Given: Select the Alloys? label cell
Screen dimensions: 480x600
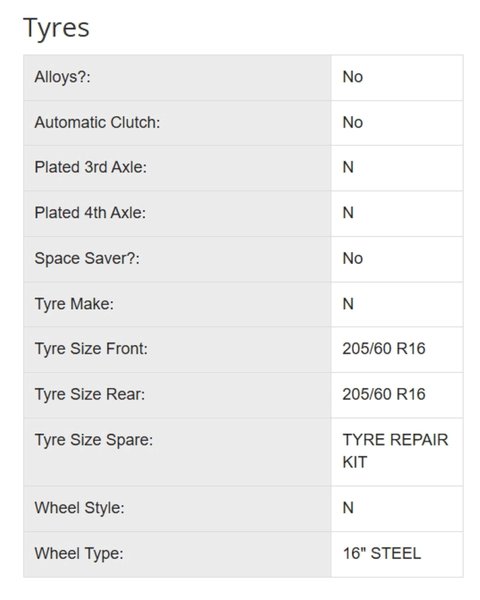Looking at the screenshot, I should (177, 78).
